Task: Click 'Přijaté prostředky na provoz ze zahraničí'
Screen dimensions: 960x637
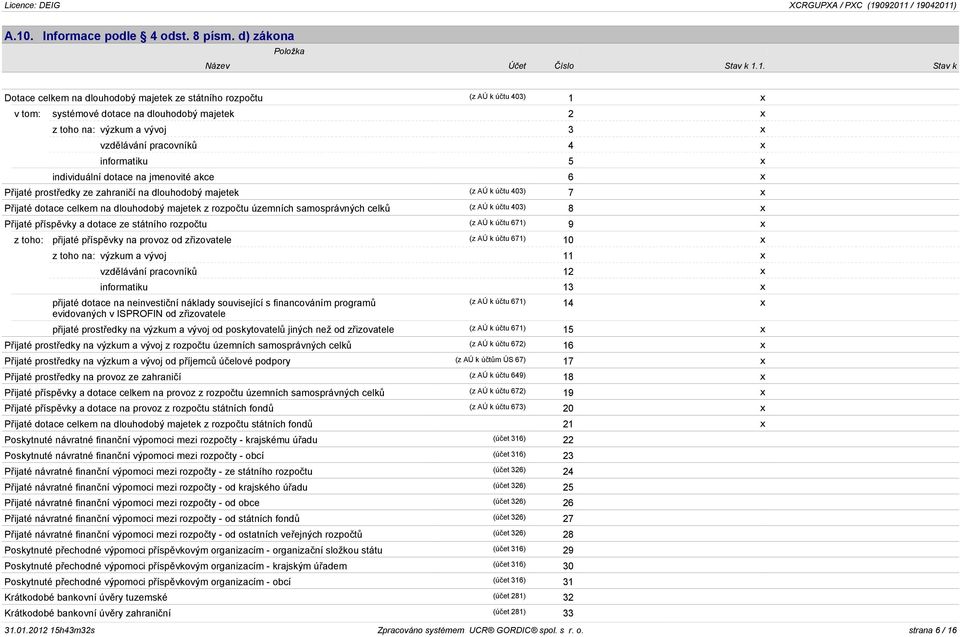Action: coord(92,377)
